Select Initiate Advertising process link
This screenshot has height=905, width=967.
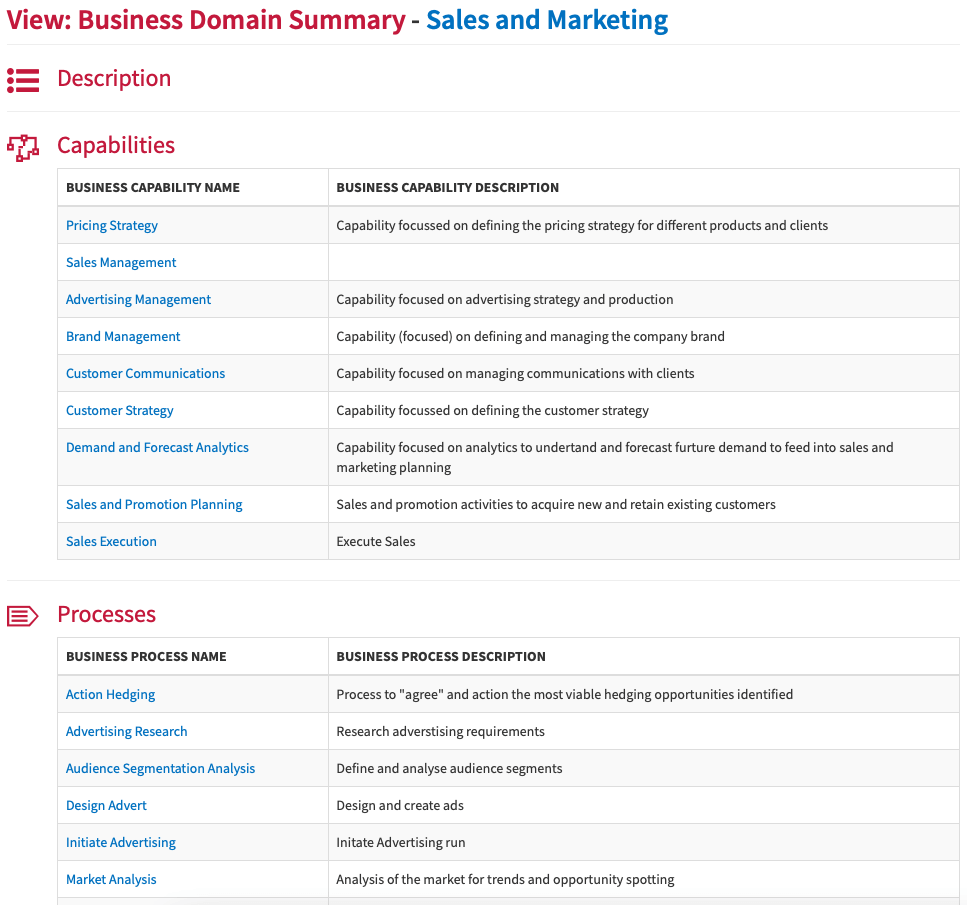point(121,842)
